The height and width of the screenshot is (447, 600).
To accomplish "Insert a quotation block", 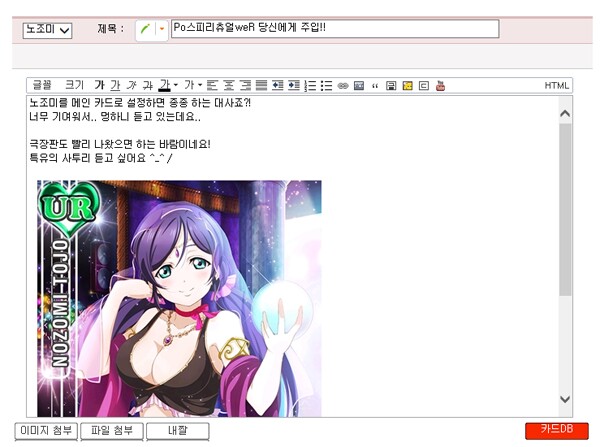I will [375, 86].
